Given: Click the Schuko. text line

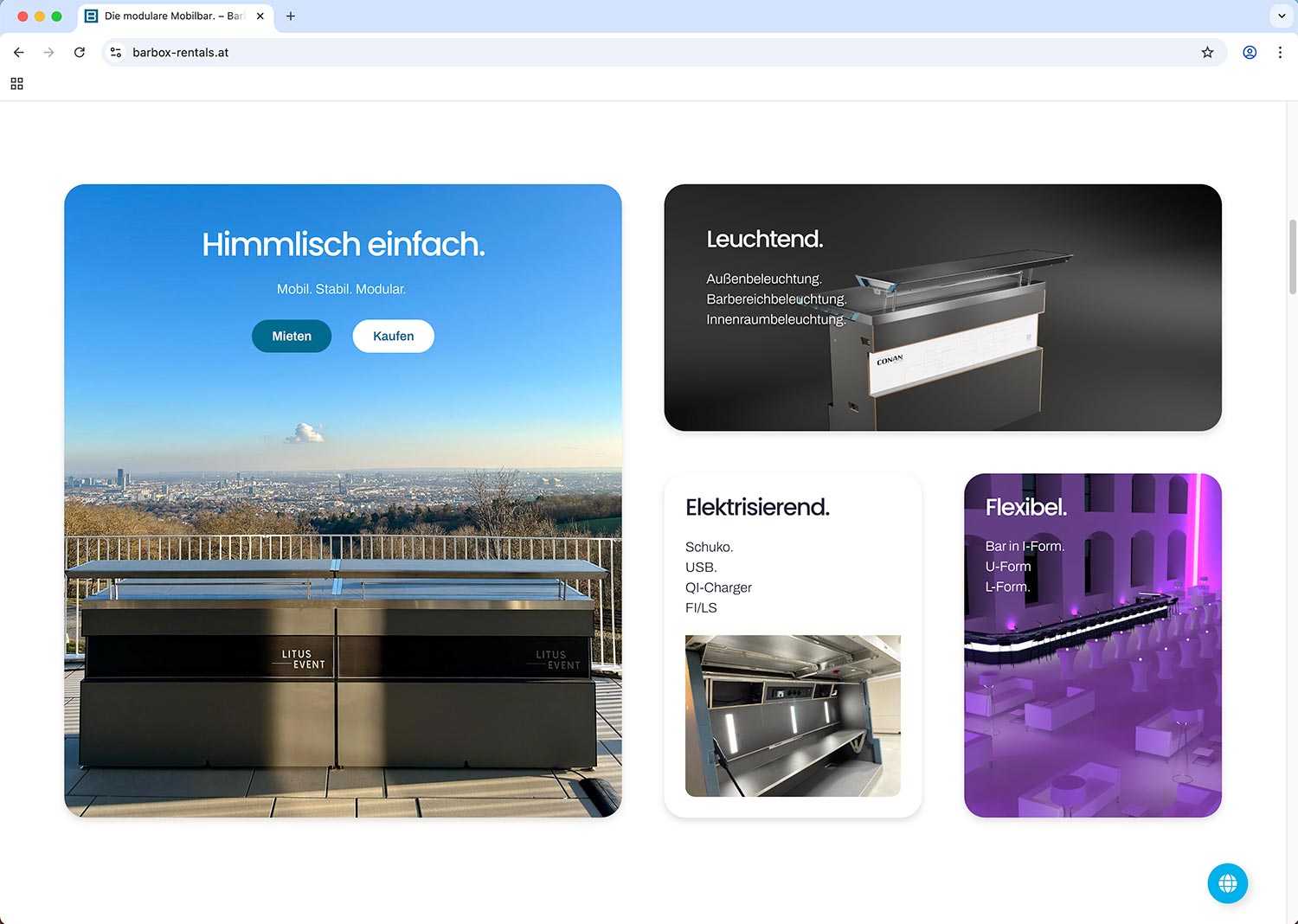Looking at the screenshot, I should [x=710, y=547].
